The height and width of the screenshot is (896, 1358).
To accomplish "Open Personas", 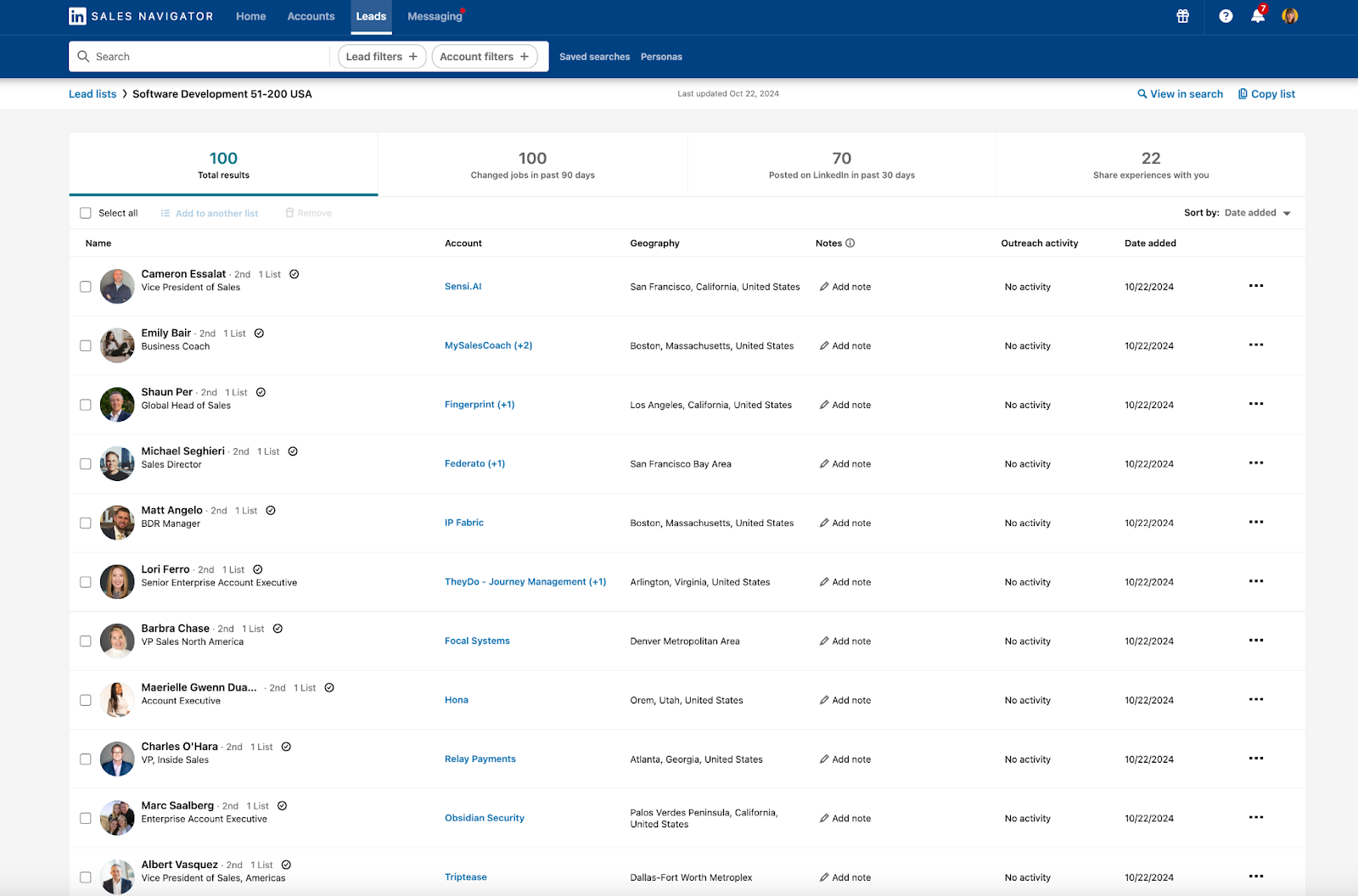I will click(x=661, y=57).
